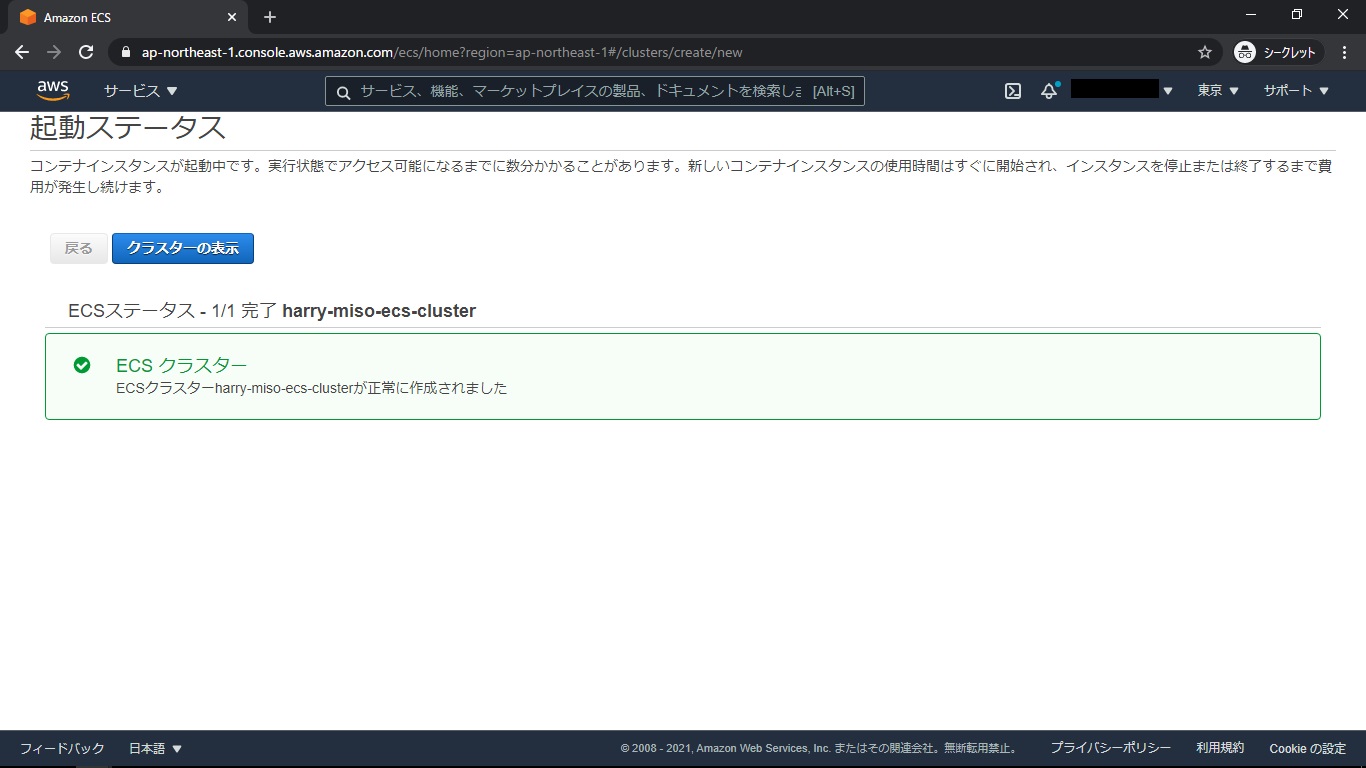Expand the サービス services menu
This screenshot has width=1366, height=768.
(x=141, y=91)
